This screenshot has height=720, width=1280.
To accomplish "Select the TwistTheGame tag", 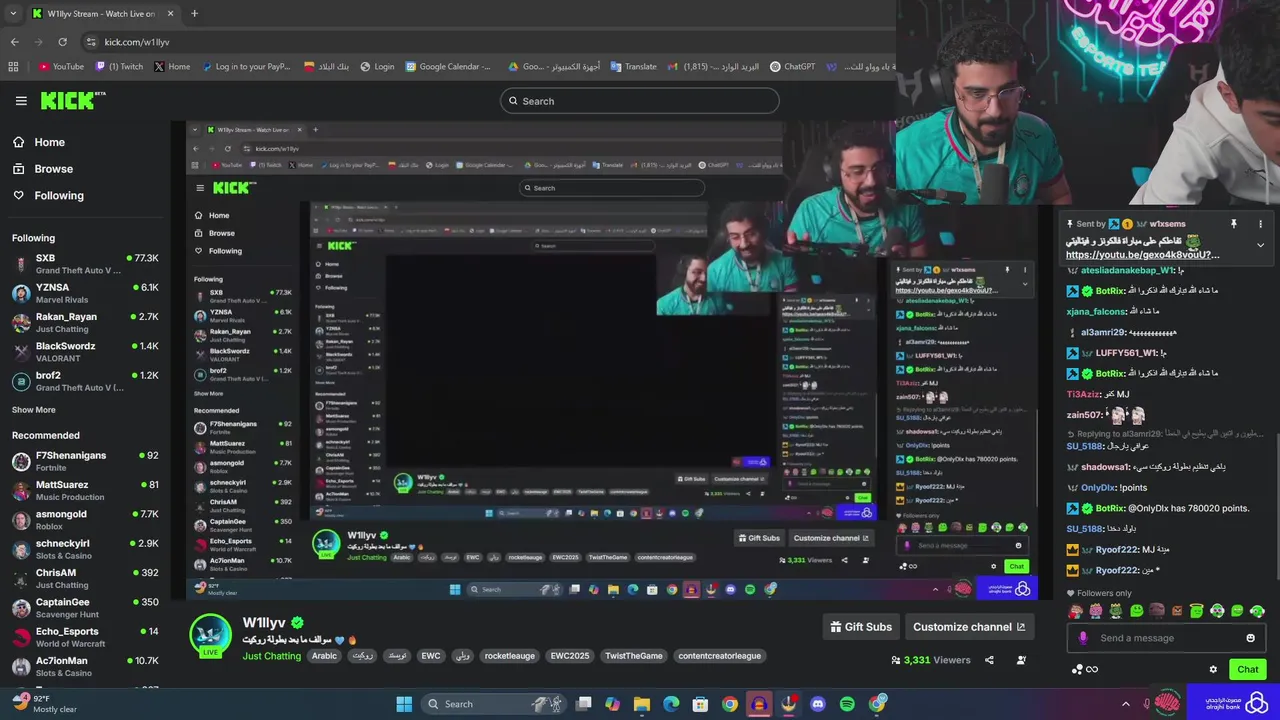I will 635,656.
